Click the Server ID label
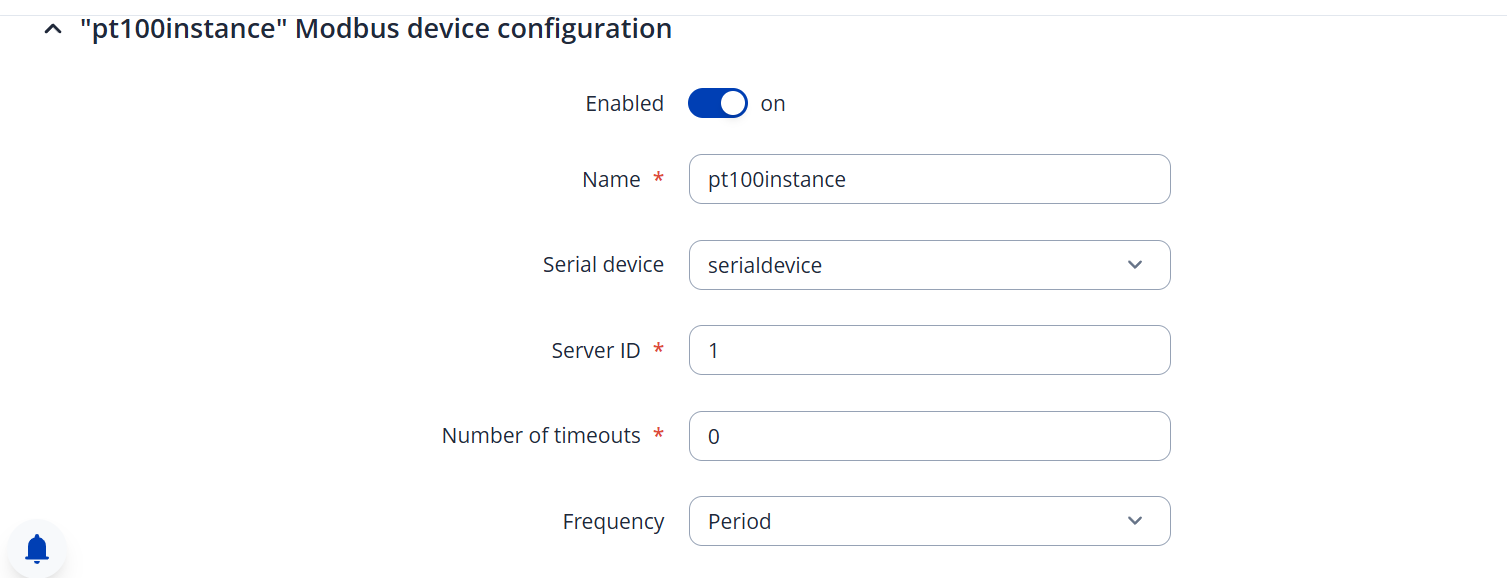The image size is (1507, 578). (596, 351)
